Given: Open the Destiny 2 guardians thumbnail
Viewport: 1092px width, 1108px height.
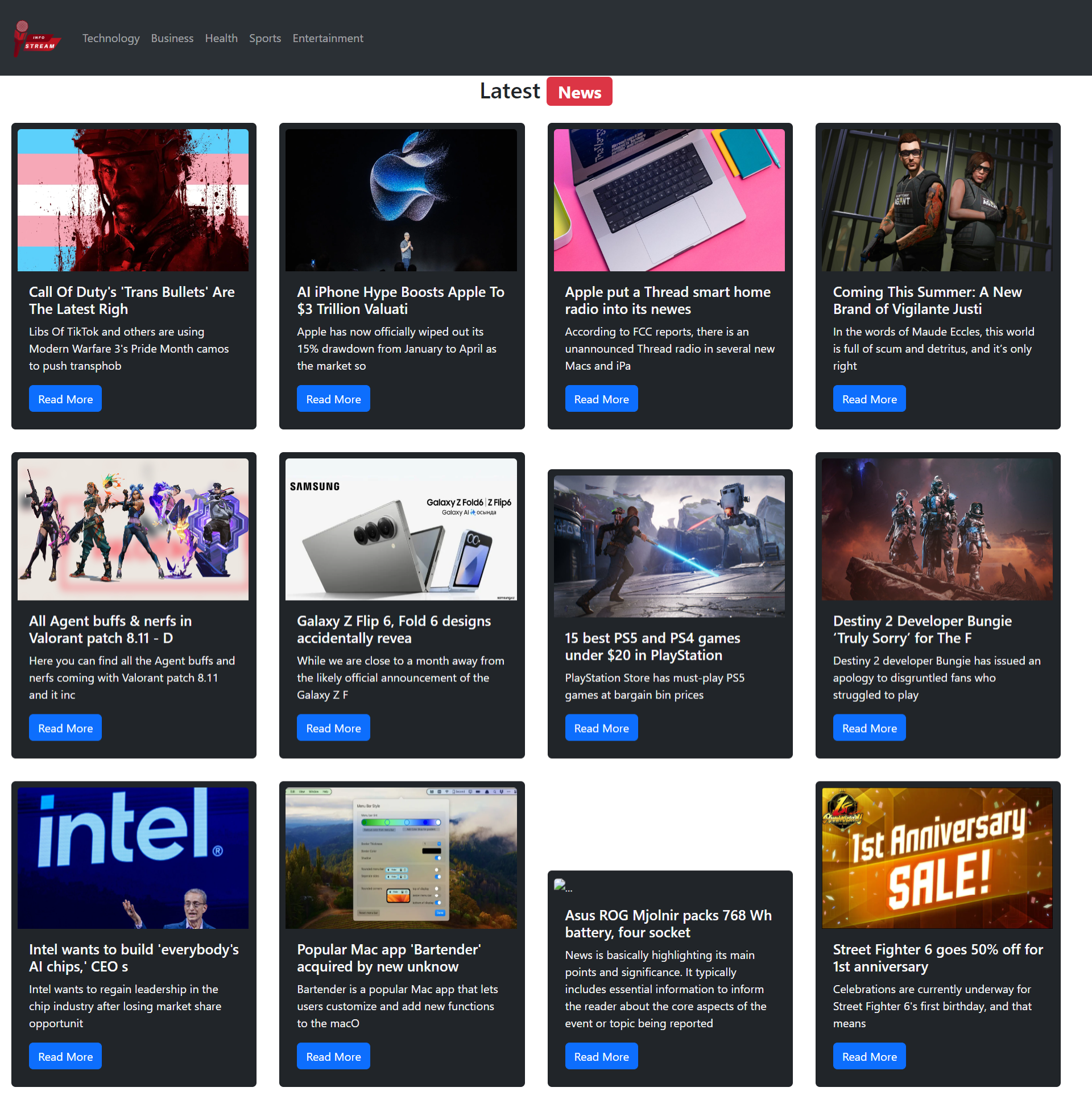Looking at the screenshot, I should coord(937,530).
